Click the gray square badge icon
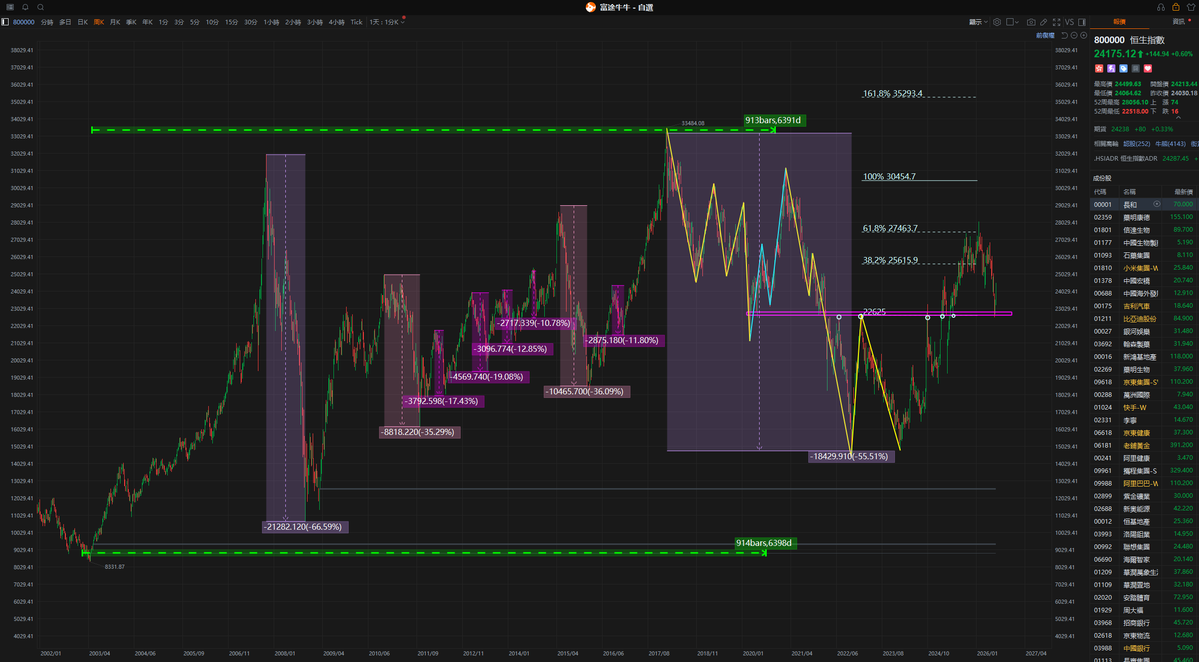The width and height of the screenshot is (1199, 662). (1136, 68)
